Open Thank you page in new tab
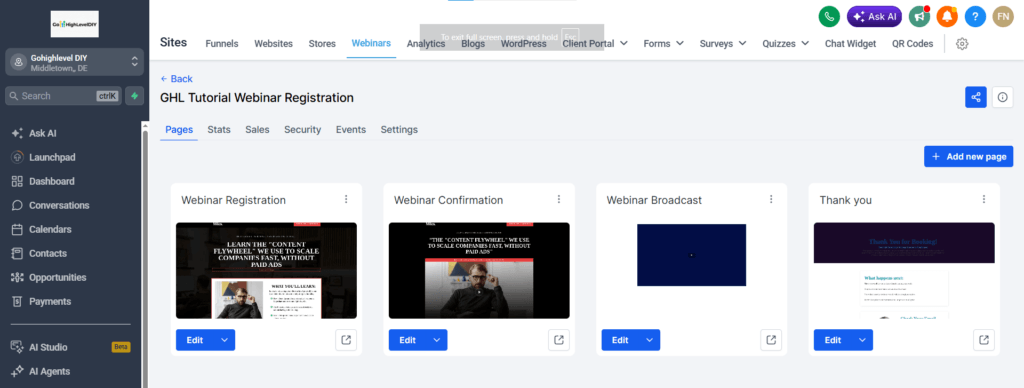The image size is (1024, 388). click(984, 340)
